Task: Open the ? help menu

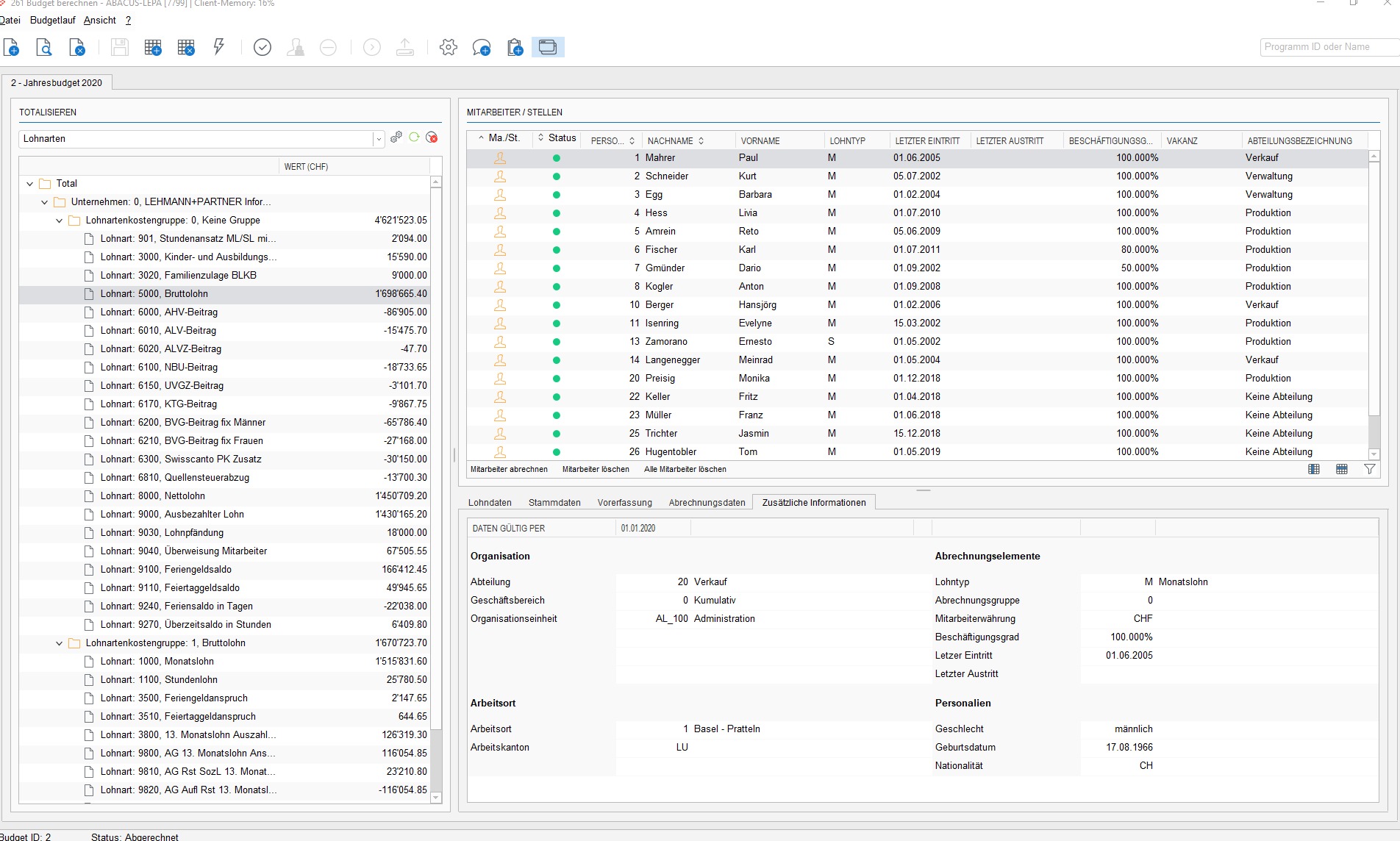Action: click(128, 21)
